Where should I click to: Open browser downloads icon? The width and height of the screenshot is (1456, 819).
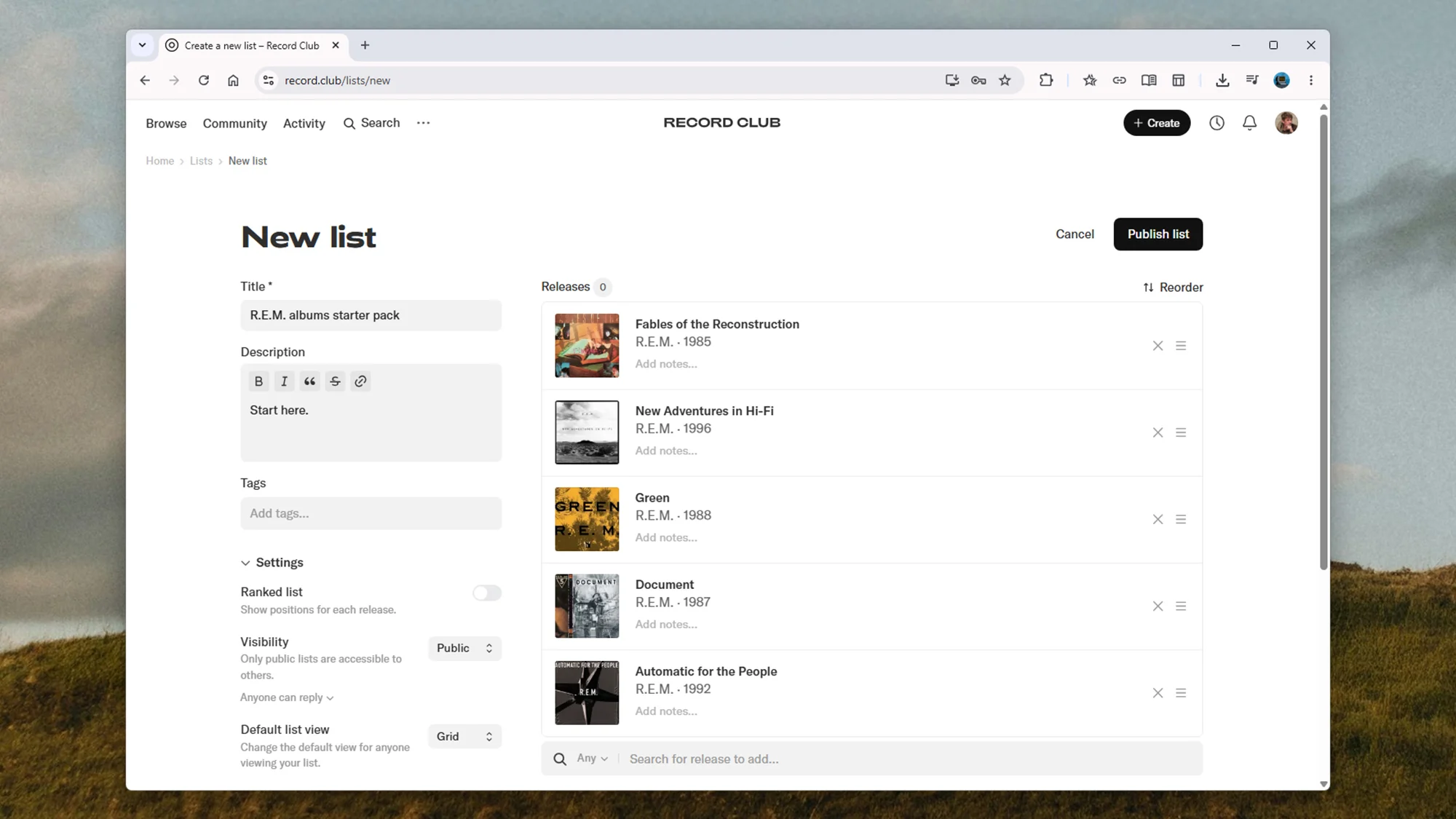(1222, 80)
